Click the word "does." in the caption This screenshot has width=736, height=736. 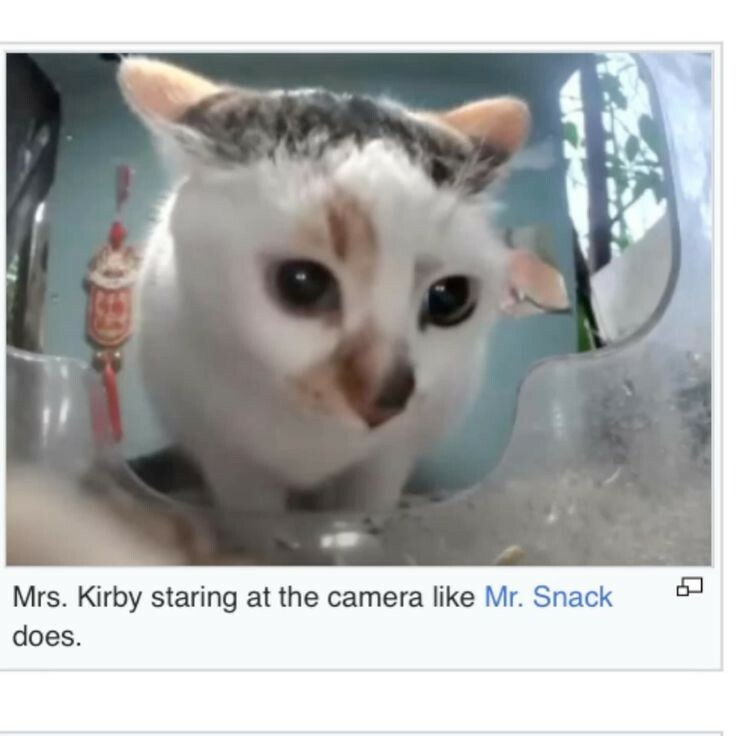(47, 636)
